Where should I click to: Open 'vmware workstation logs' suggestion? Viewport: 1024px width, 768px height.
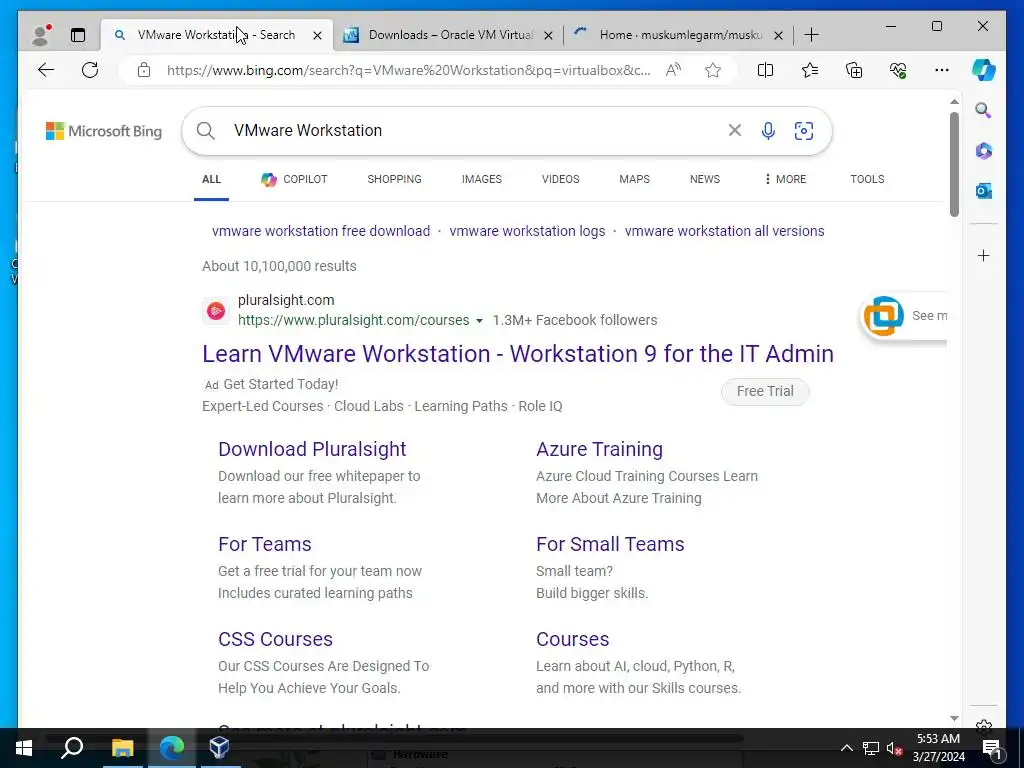point(527,231)
